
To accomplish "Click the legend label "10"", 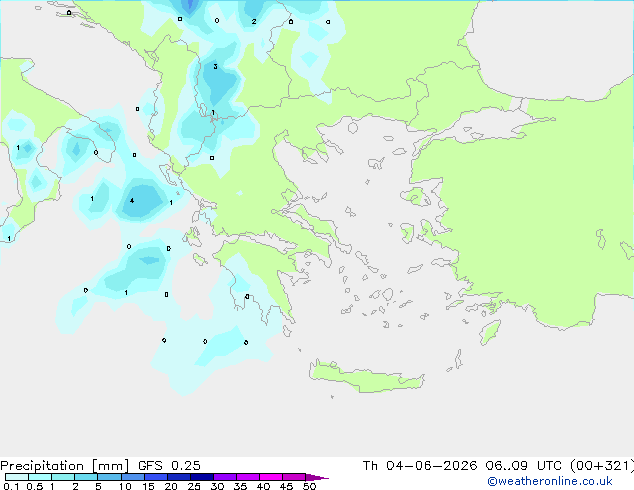I will (x=125, y=486).
